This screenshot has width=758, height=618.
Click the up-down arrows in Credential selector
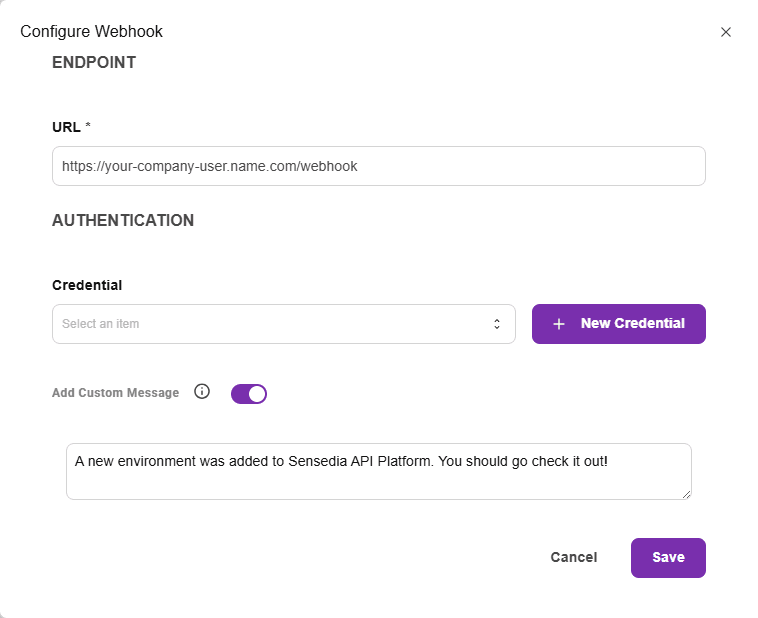496,324
